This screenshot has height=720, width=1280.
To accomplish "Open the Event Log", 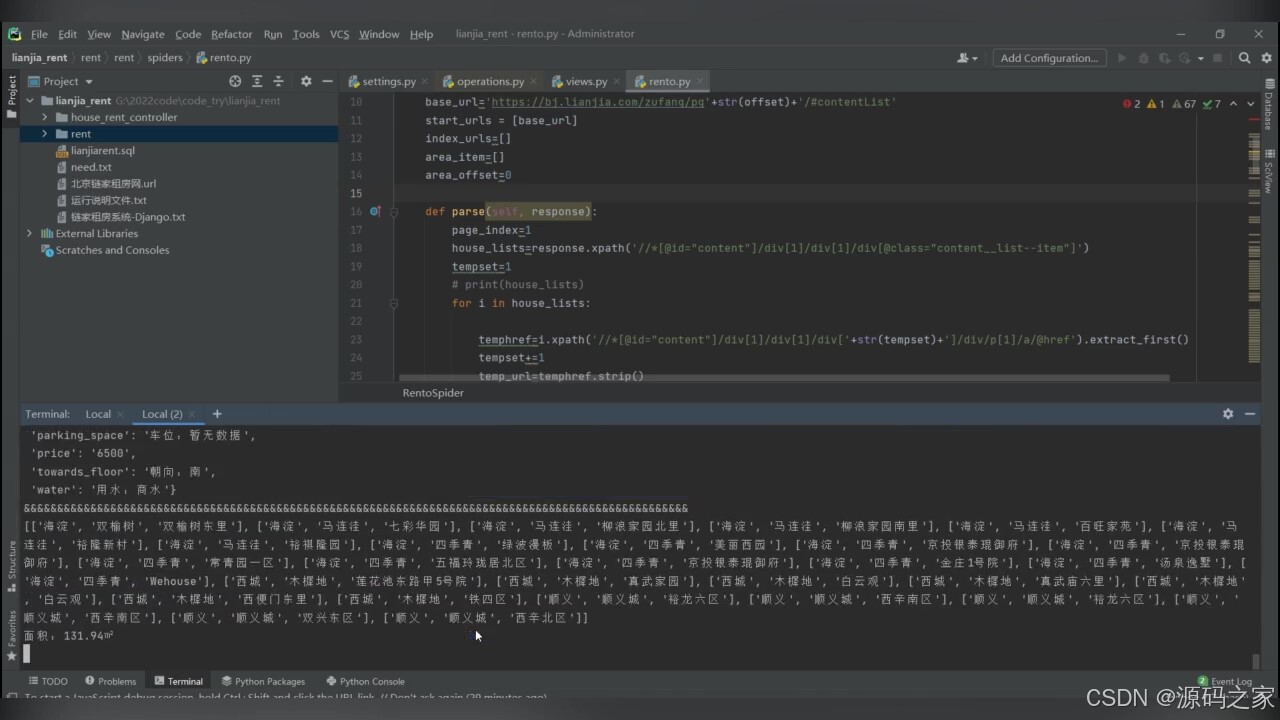I will [1224, 681].
